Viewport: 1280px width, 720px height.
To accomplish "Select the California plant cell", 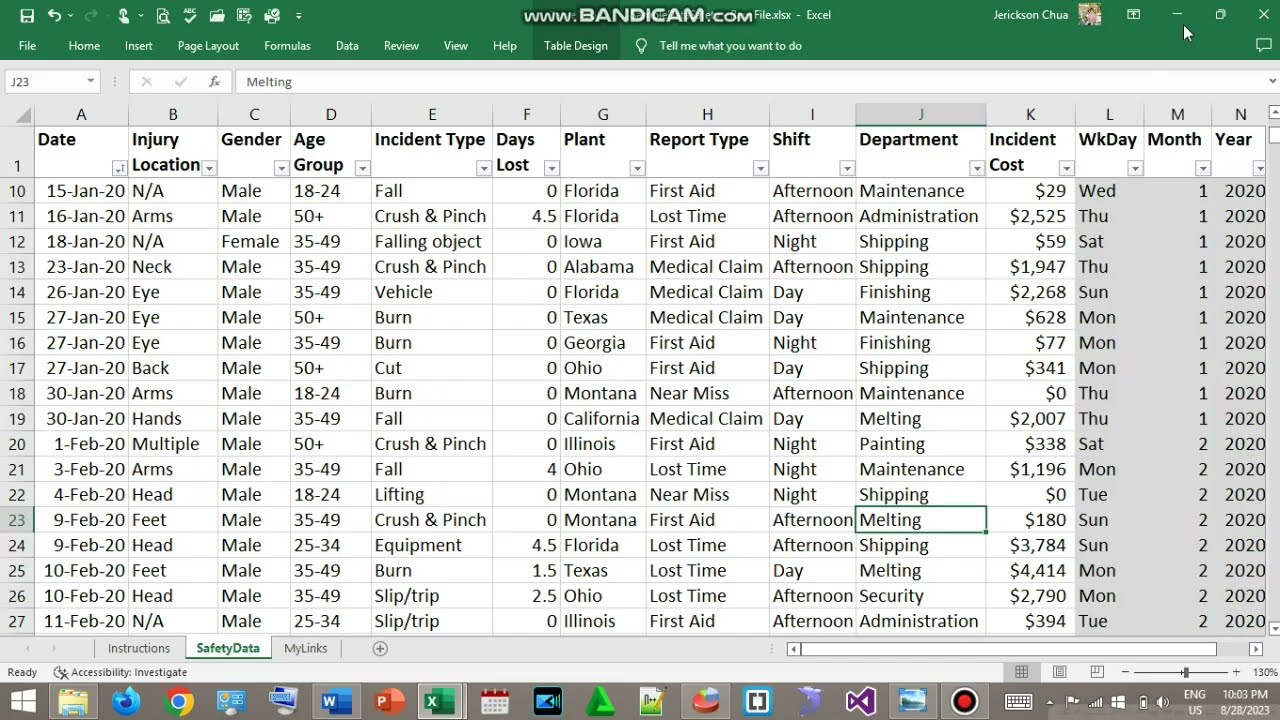I will click(603, 419).
